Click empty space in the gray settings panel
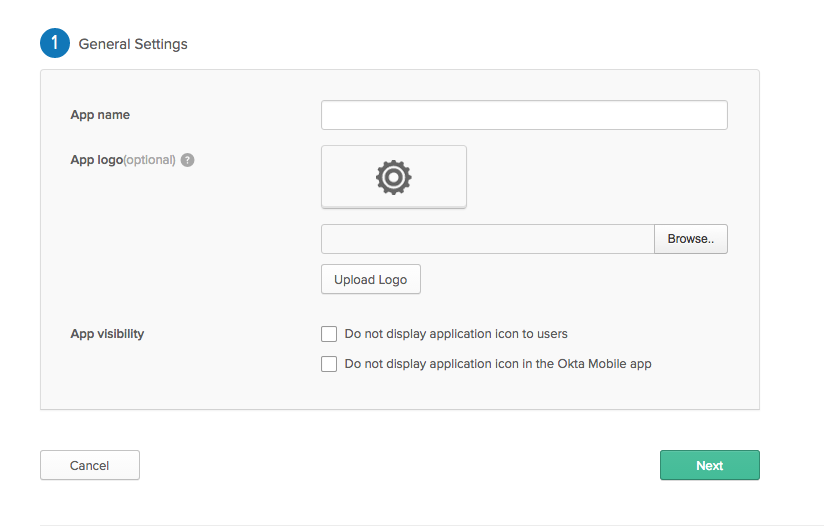The height and width of the screenshot is (526, 824). click(x=179, y=252)
